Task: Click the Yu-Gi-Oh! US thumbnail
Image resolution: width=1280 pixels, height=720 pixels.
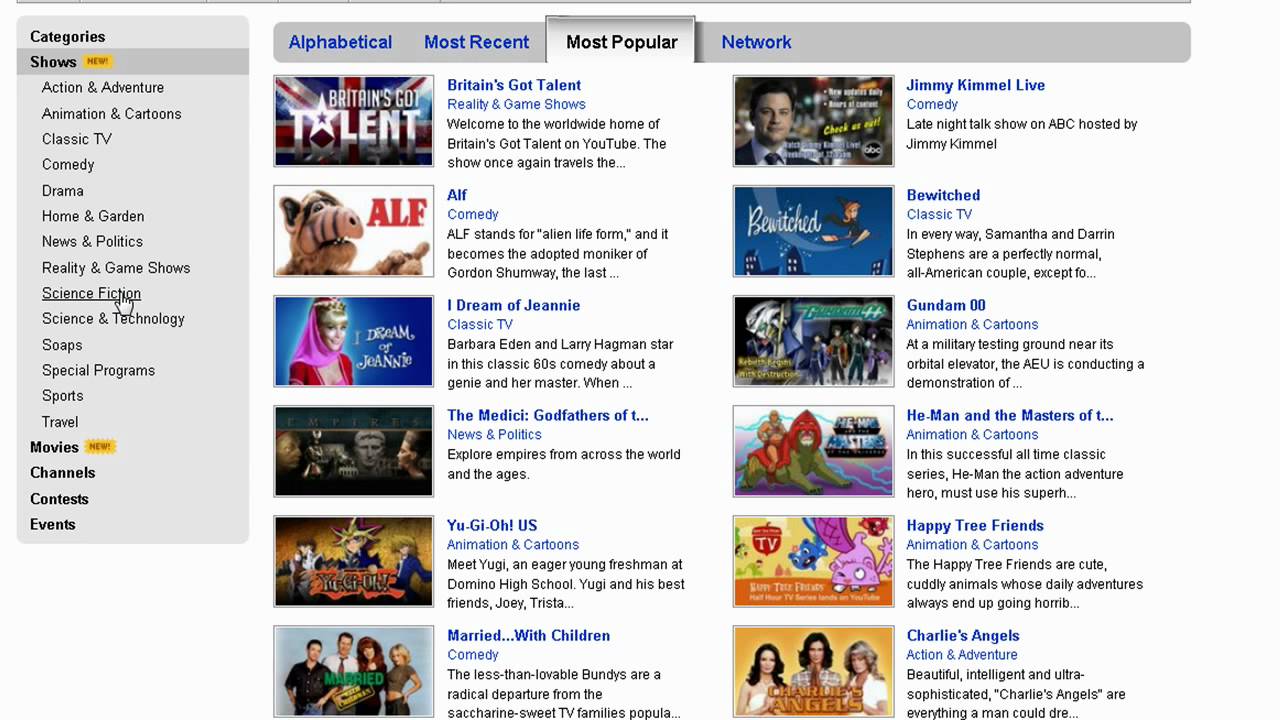Action: [x=354, y=561]
